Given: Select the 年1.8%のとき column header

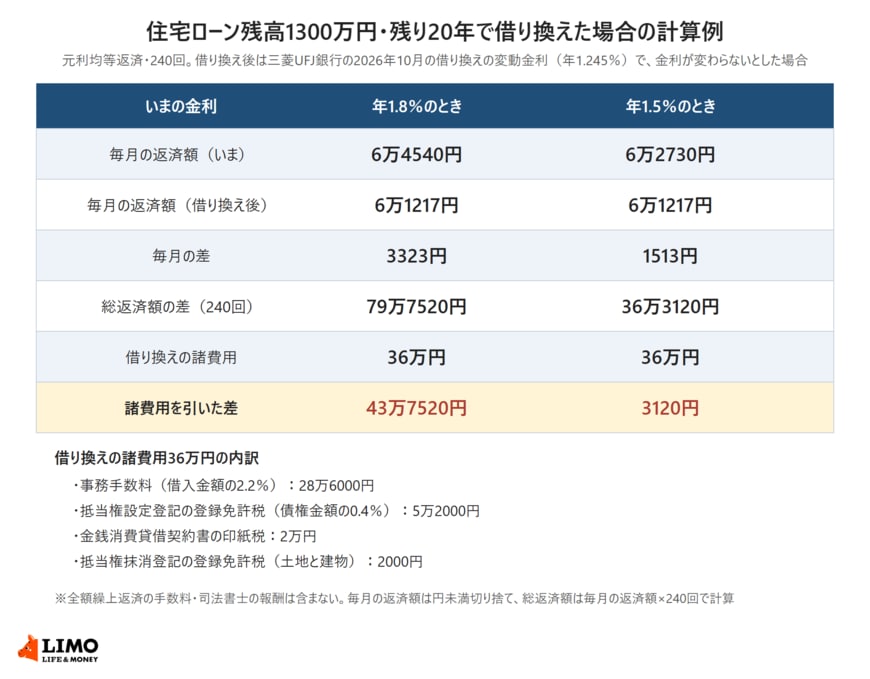Looking at the screenshot, I should tap(417, 106).
